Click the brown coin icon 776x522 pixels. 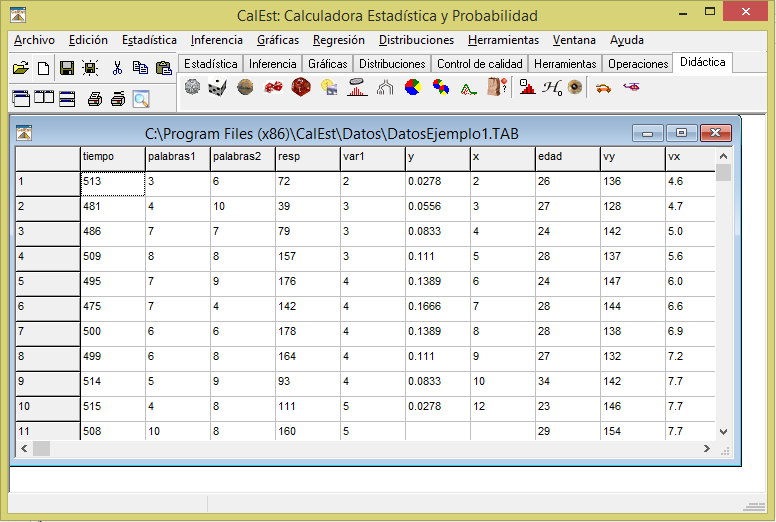pos(245,87)
